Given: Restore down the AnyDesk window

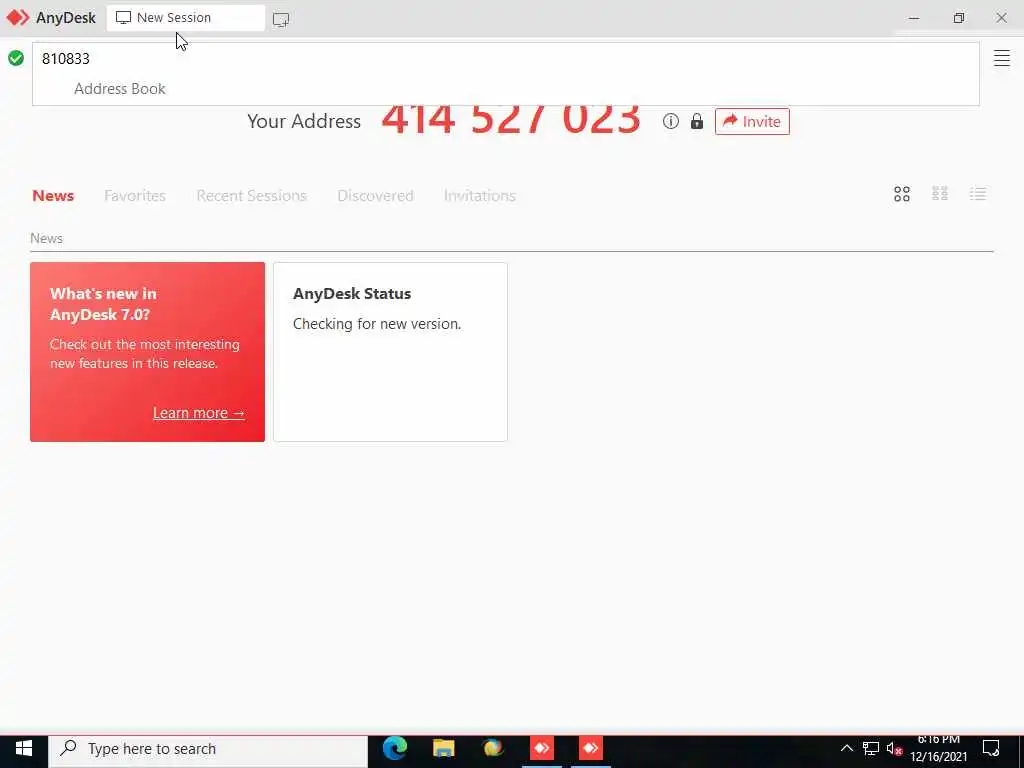Looking at the screenshot, I should 959,18.
